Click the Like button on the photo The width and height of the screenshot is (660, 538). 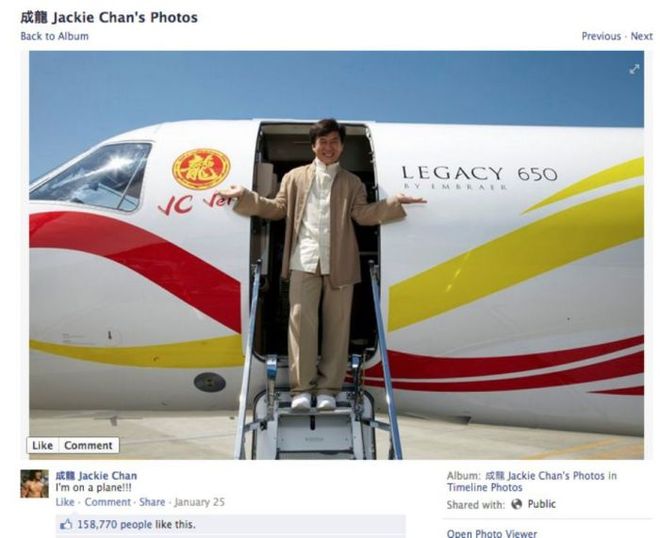[43, 445]
